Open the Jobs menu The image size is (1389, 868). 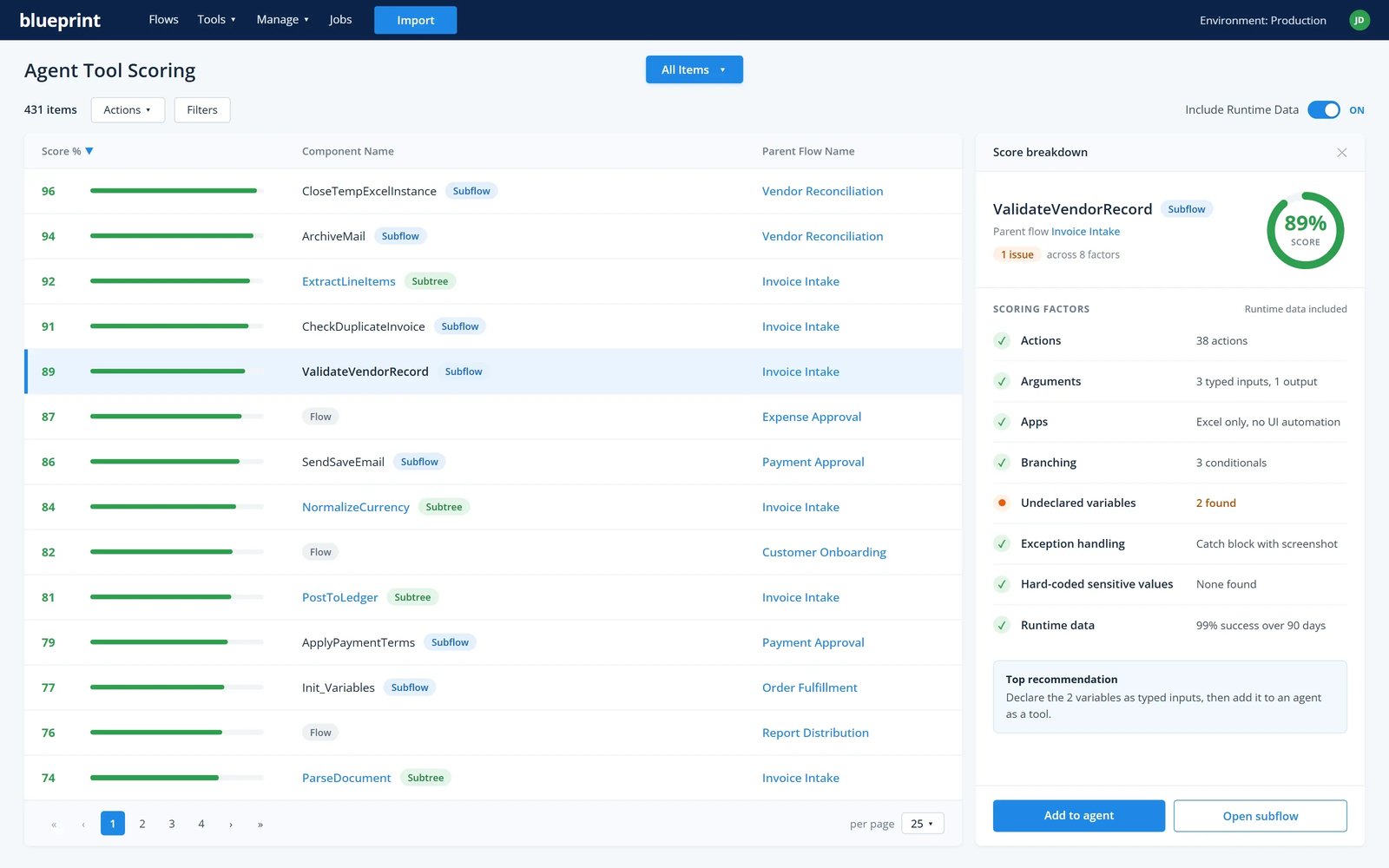click(340, 19)
